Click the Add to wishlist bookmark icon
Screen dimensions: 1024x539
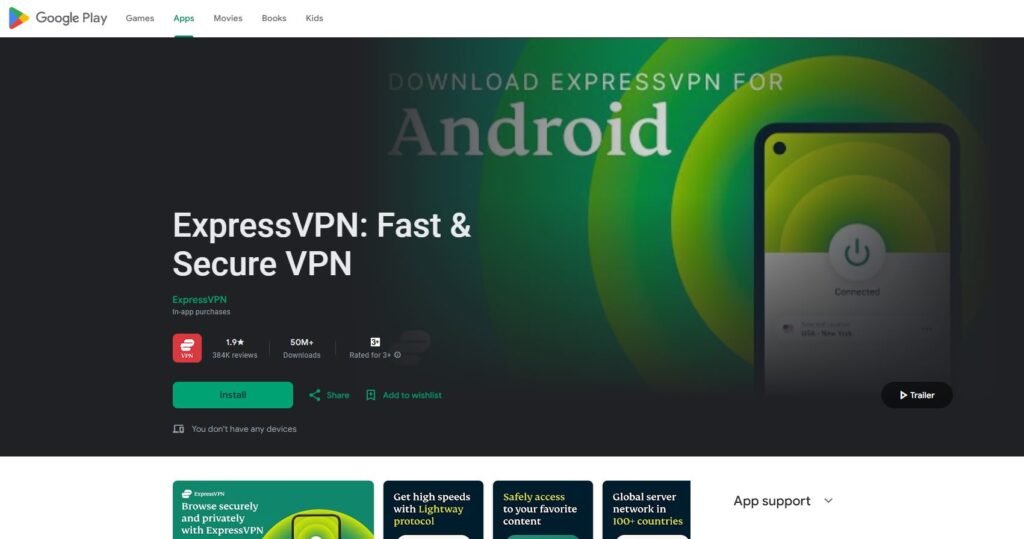click(370, 395)
